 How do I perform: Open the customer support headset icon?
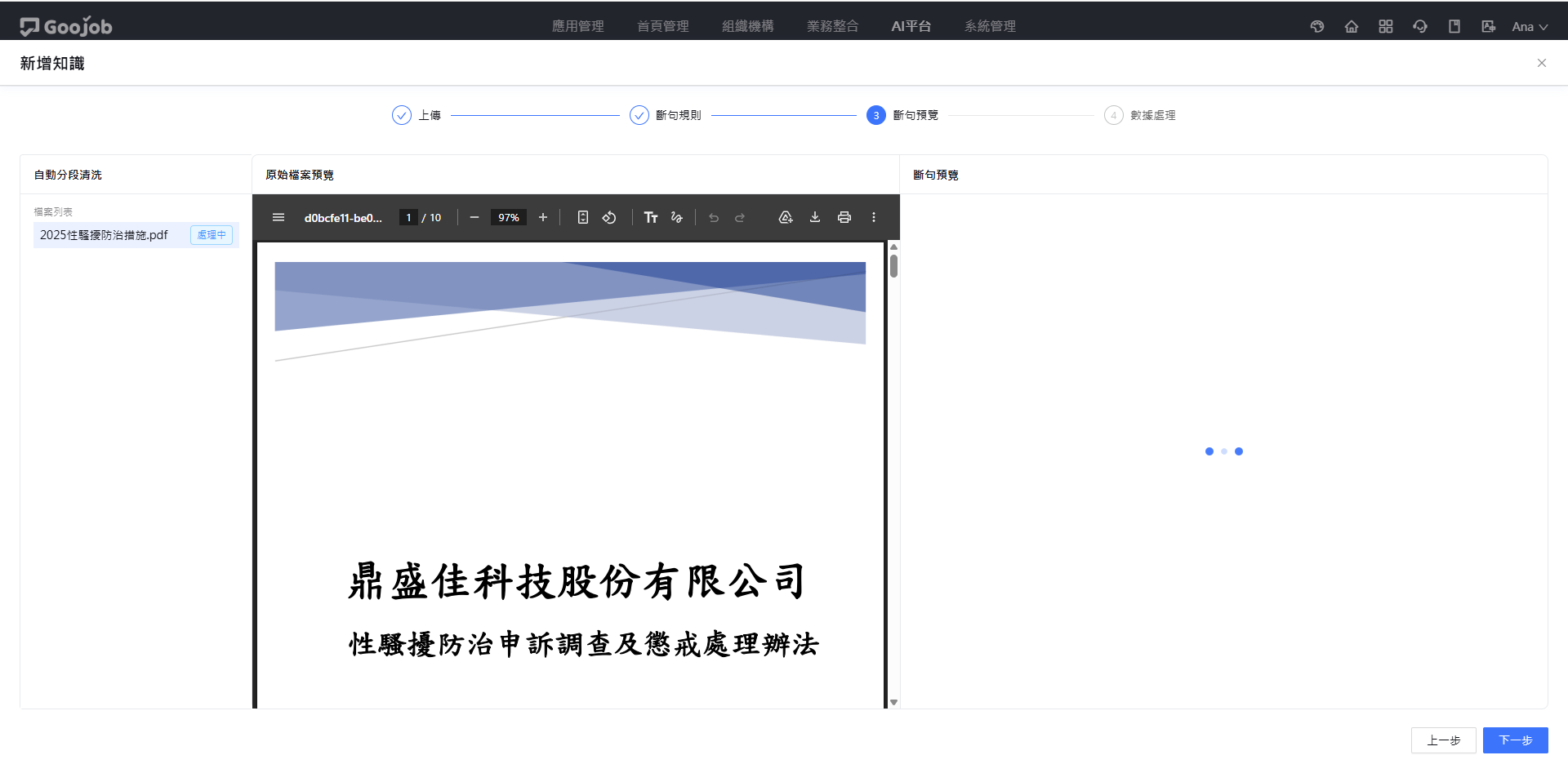pyautogui.click(x=1420, y=26)
